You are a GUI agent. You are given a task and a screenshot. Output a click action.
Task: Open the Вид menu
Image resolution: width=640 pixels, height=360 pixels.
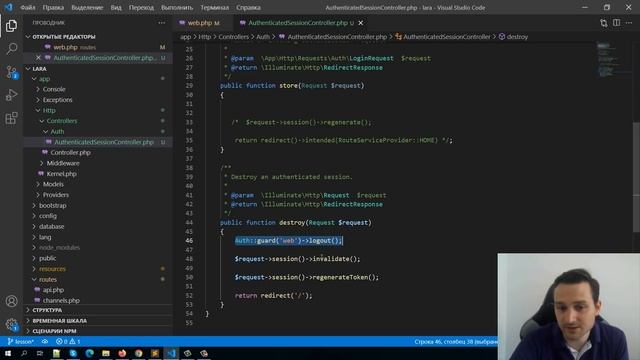click(x=116, y=7)
